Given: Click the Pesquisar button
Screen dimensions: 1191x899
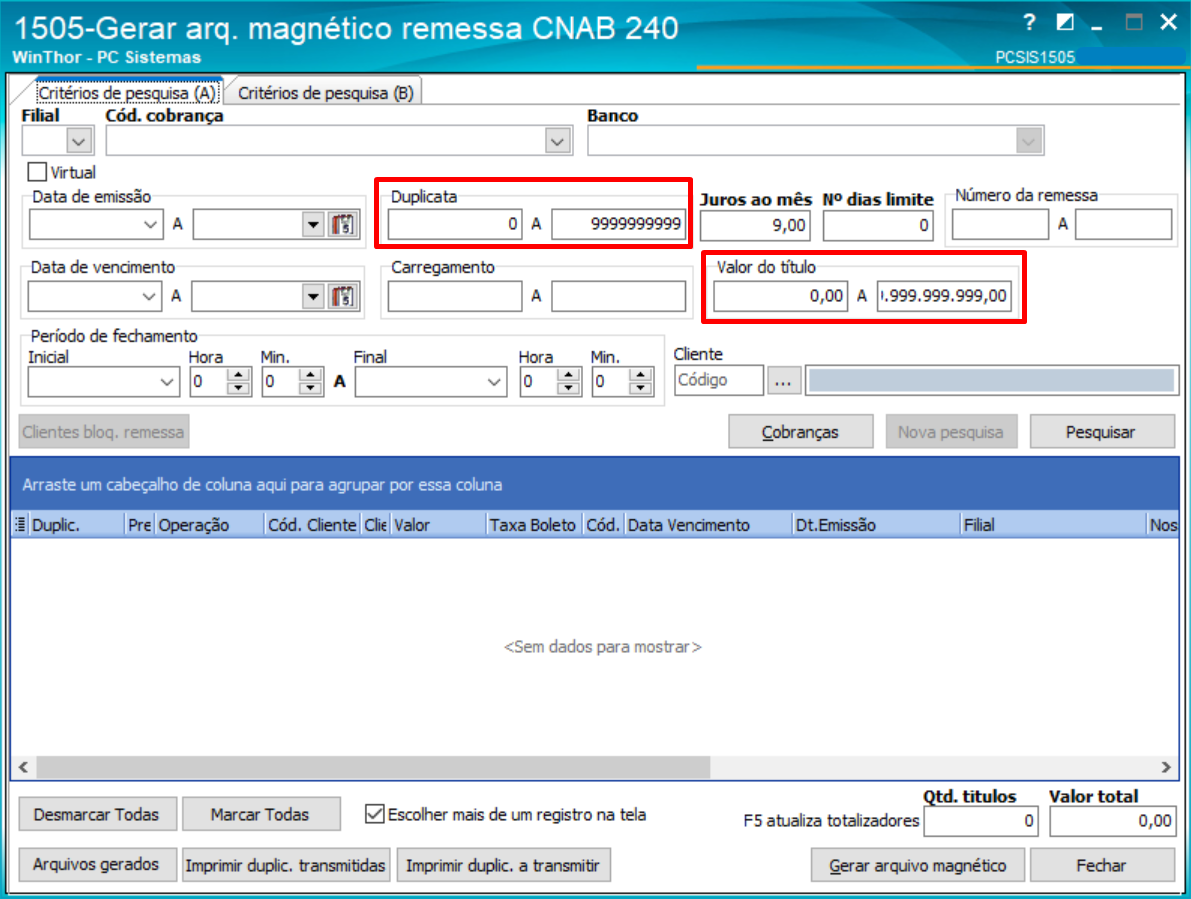Looking at the screenshot, I should pyautogui.click(x=1101, y=432).
